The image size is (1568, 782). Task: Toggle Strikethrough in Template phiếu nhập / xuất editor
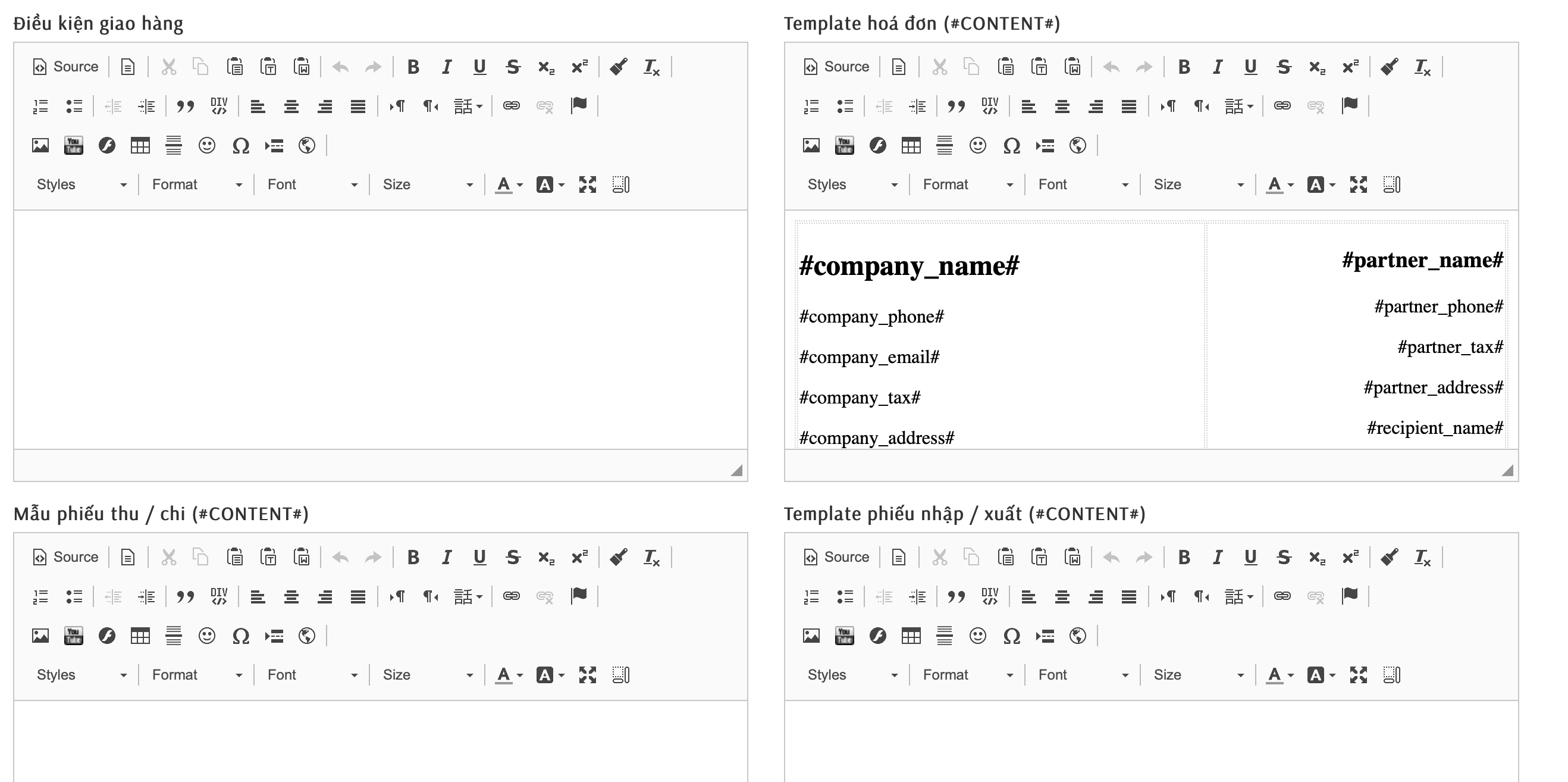[x=1284, y=556]
